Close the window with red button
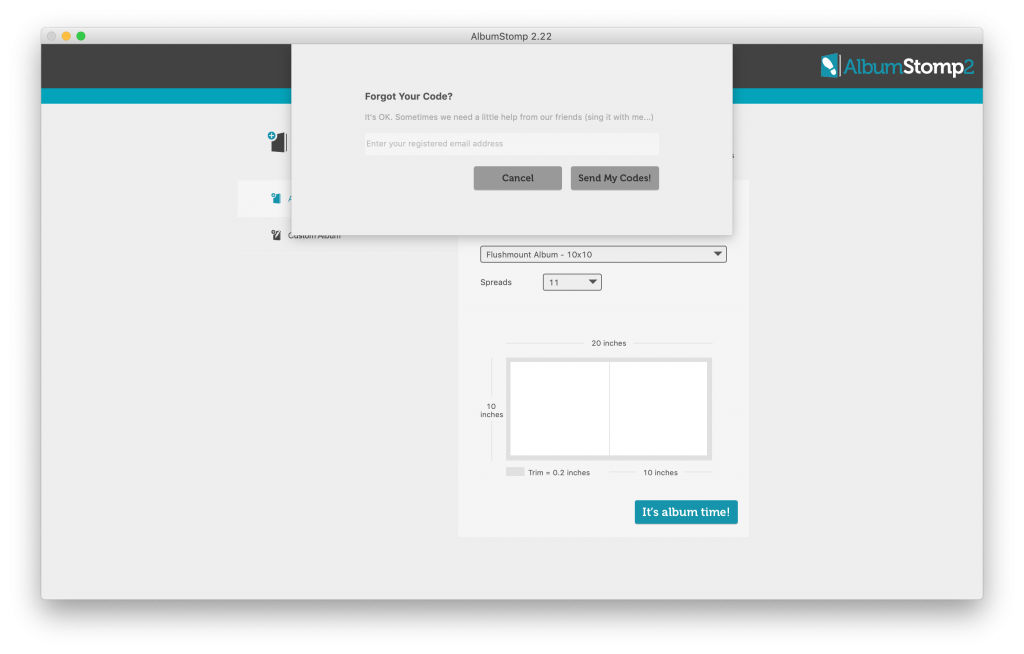 tap(52, 36)
